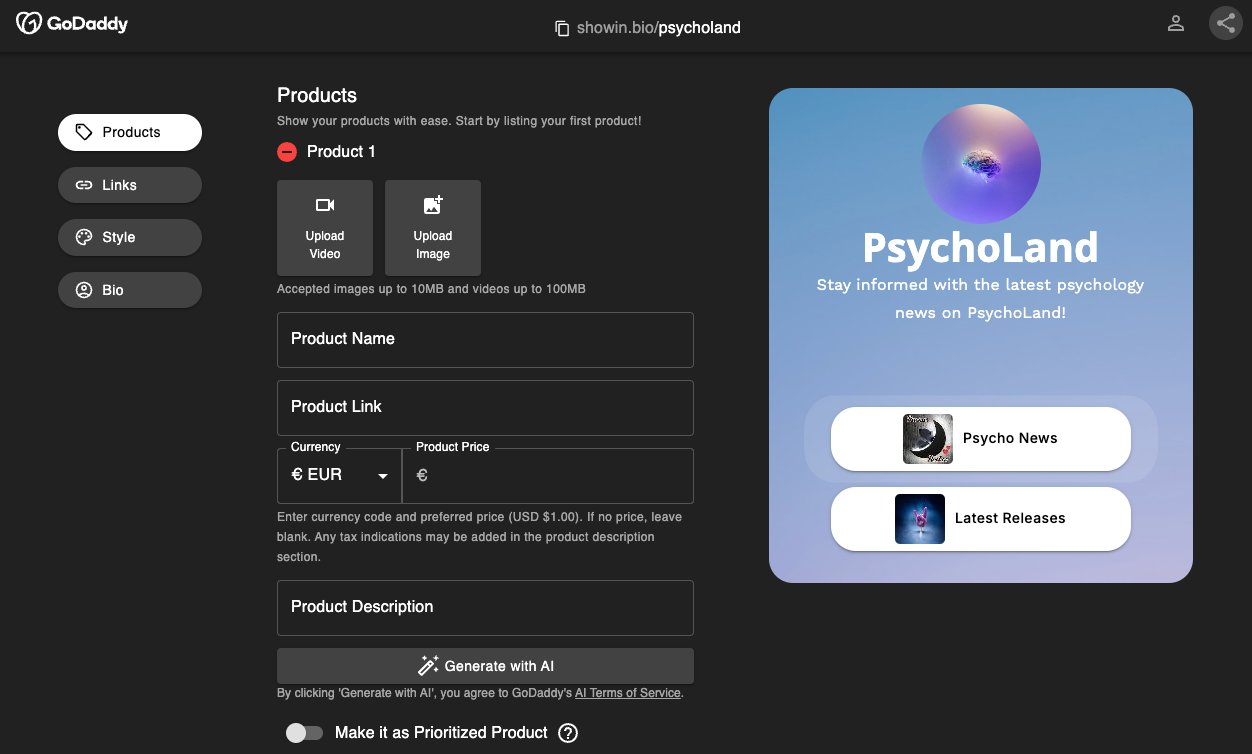Remove Product 1 with red minus icon
This screenshot has width=1252, height=754.
click(x=287, y=152)
